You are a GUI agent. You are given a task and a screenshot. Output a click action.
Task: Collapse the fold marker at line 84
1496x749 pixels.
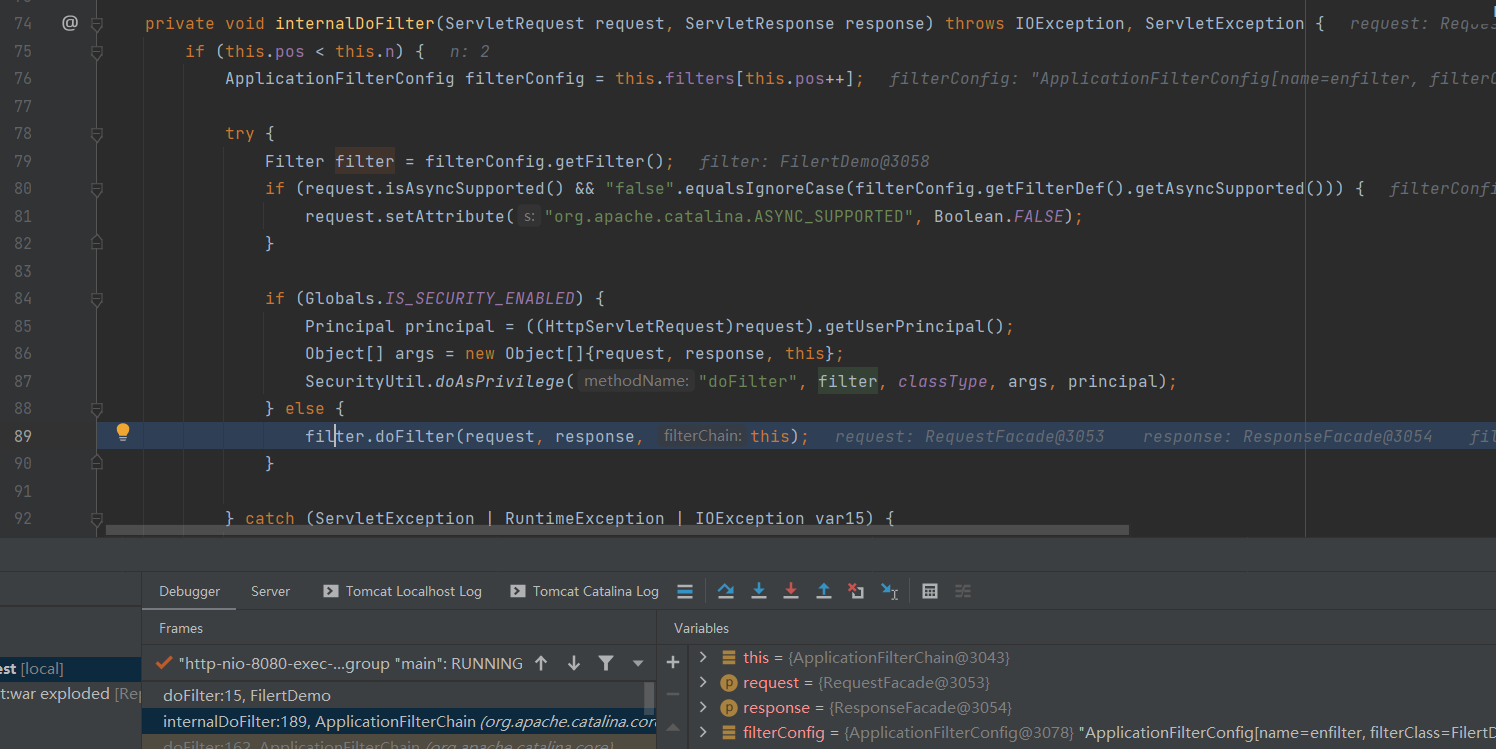coord(97,298)
